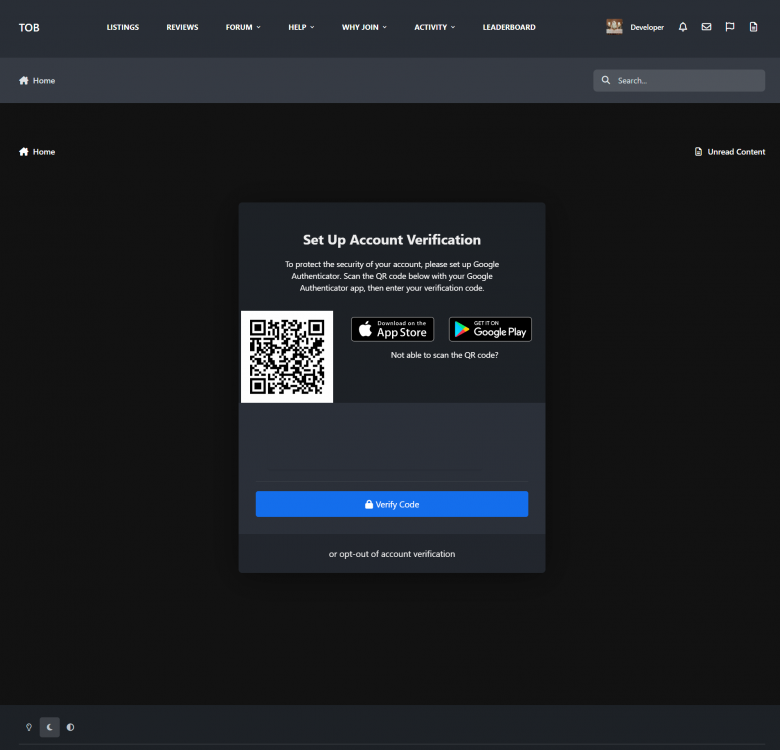Click Not able to scan the QR code
The width and height of the screenshot is (780, 750).
(x=444, y=355)
